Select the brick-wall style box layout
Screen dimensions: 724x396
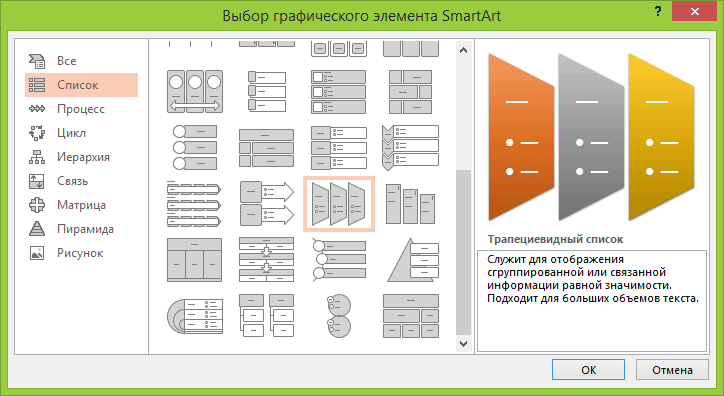pos(410,91)
